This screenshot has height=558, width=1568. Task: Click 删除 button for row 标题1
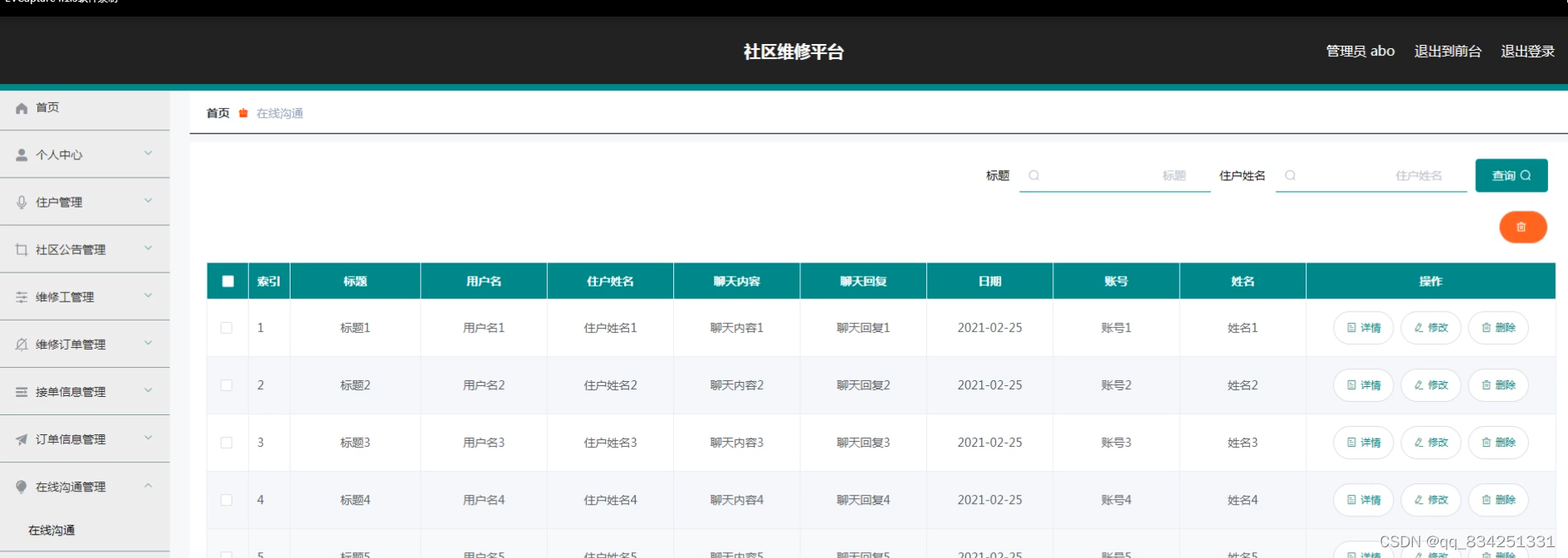(x=1497, y=328)
